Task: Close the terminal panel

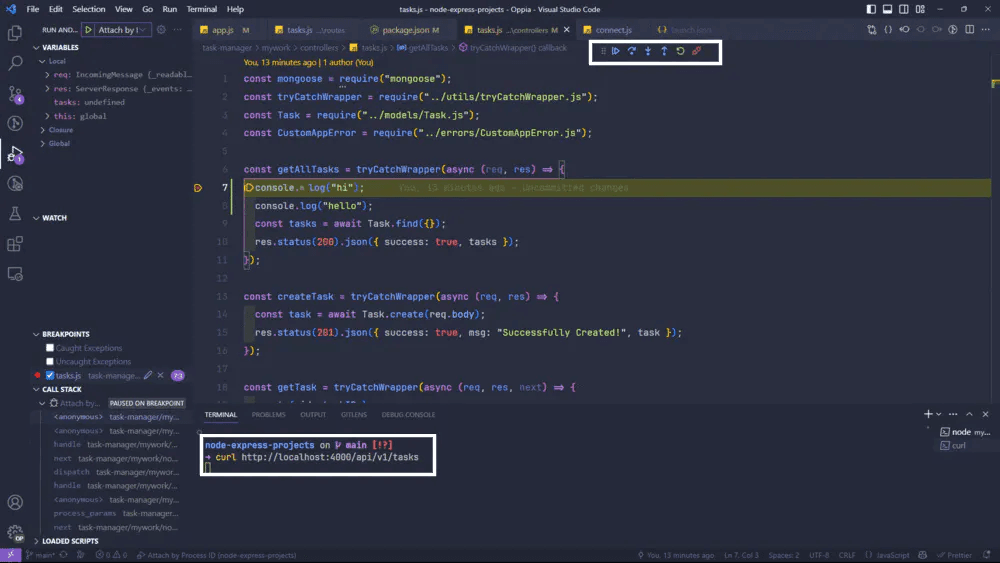Action: pyautogui.click(x=985, y=414)
